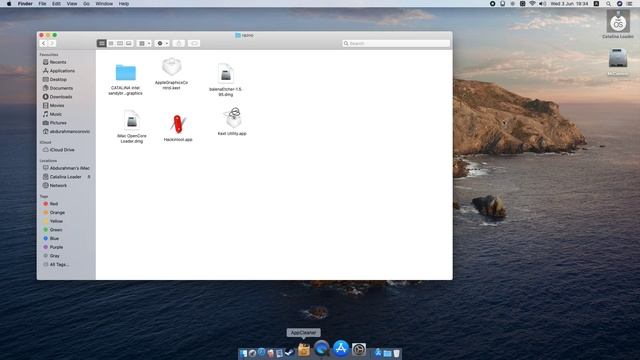The width and height of the screenshot is (640, 360).
Task: Open QuickTime Player from the Dock
Action: pos(322,349)
